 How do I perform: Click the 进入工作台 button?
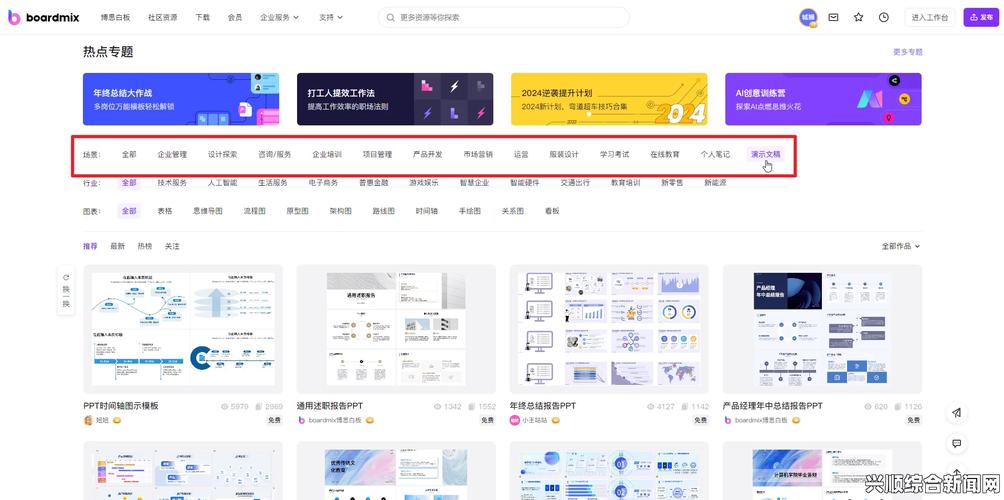[930, 17]
